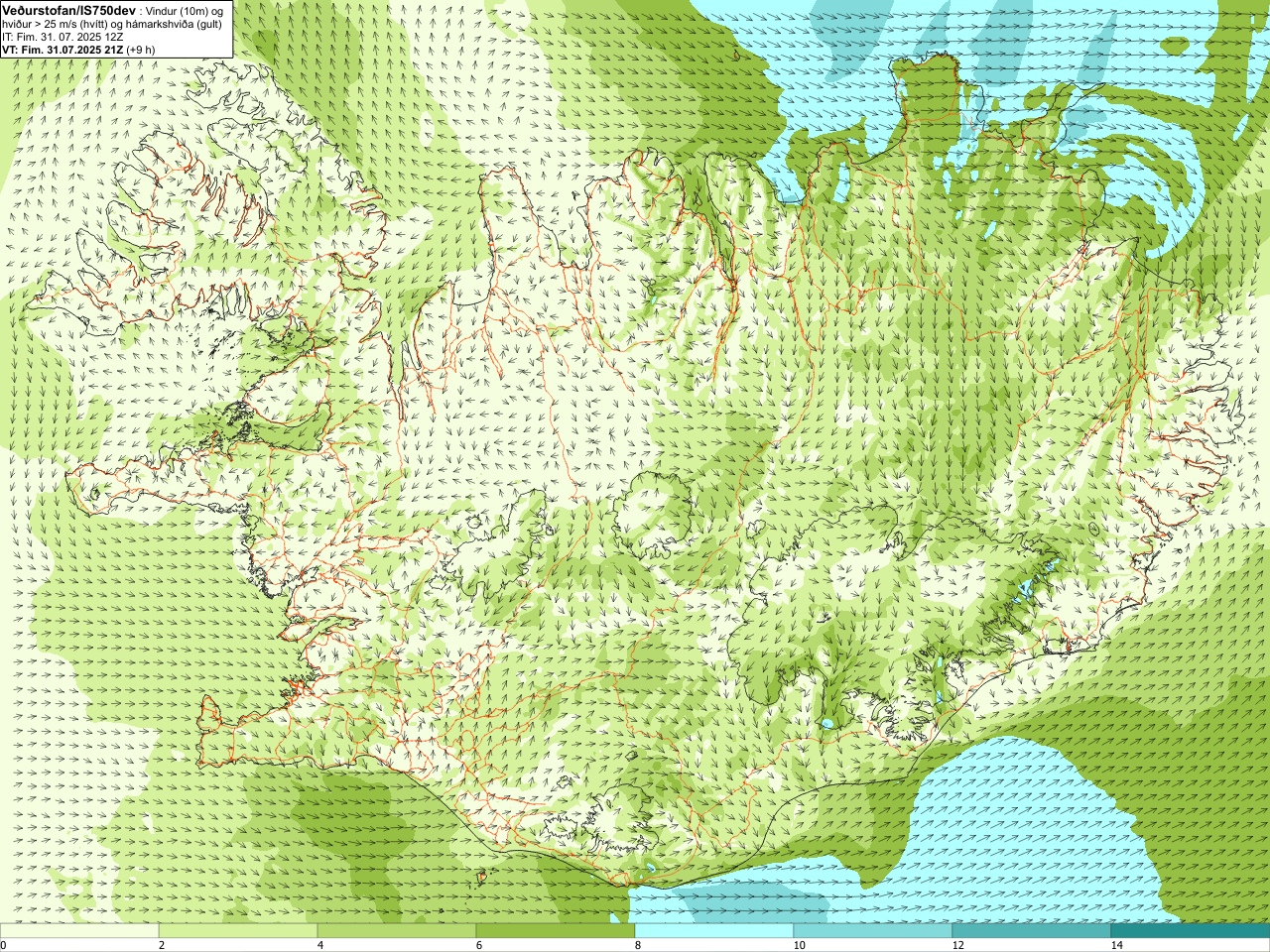
Task: Click the legend scale label '14'
Action: 1116,945
